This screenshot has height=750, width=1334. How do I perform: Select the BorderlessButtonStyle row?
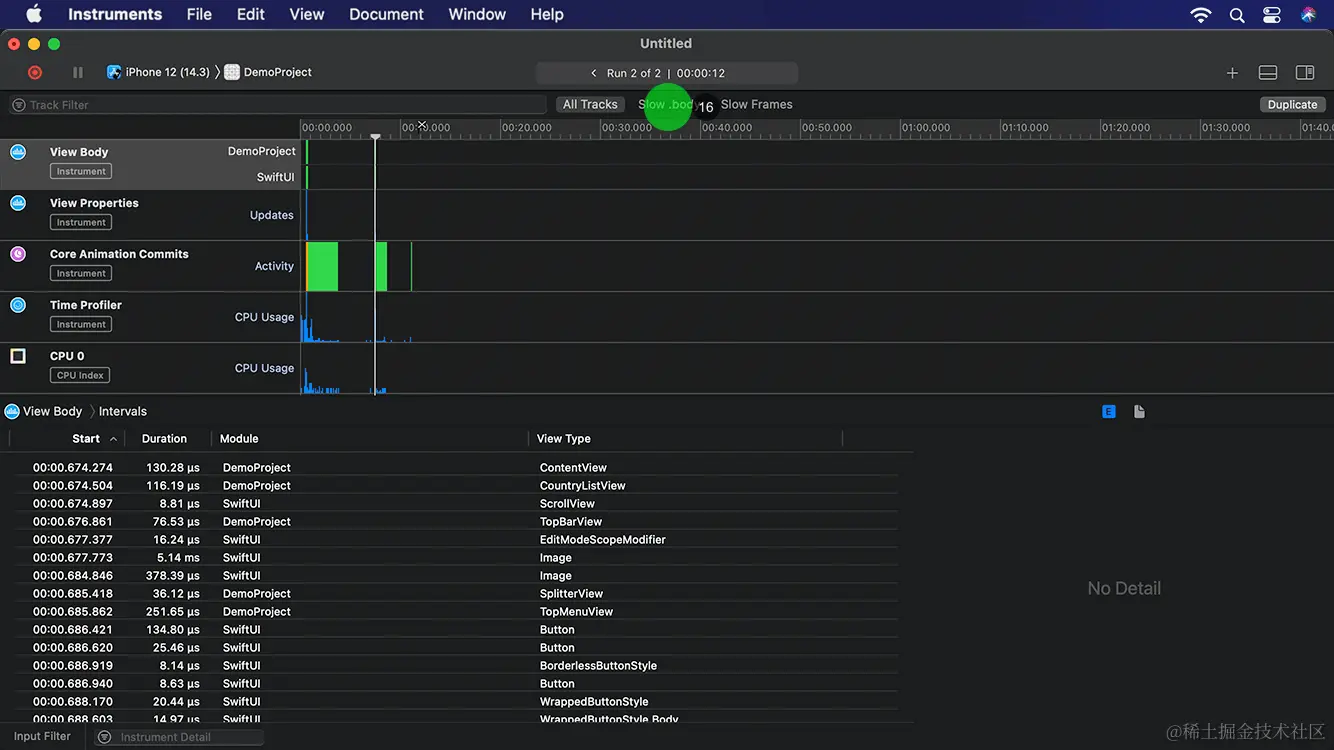pyautogui.click(x=456, y=666)
